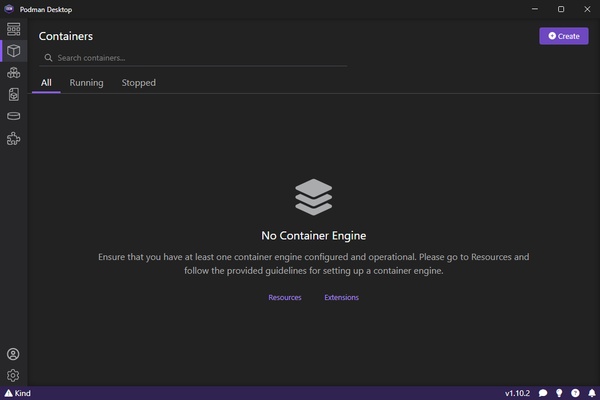Switch to the Stopped tab
The image size is (600, 400).
point(139,83)
